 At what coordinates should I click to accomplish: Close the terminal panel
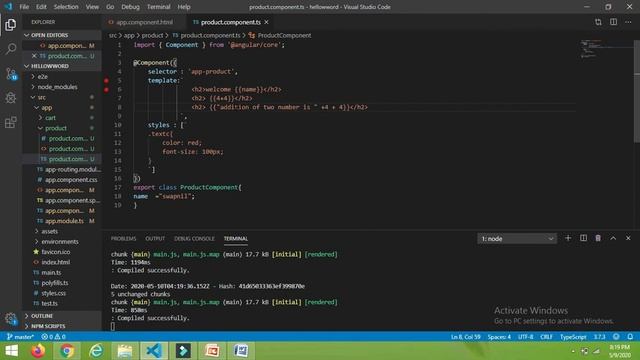pos(628,238)
